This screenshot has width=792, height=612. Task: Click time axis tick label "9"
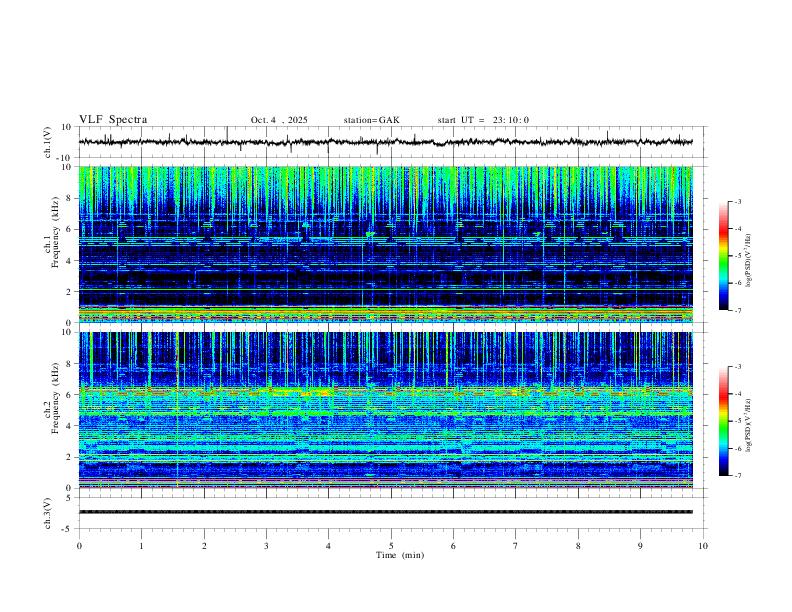640,546
